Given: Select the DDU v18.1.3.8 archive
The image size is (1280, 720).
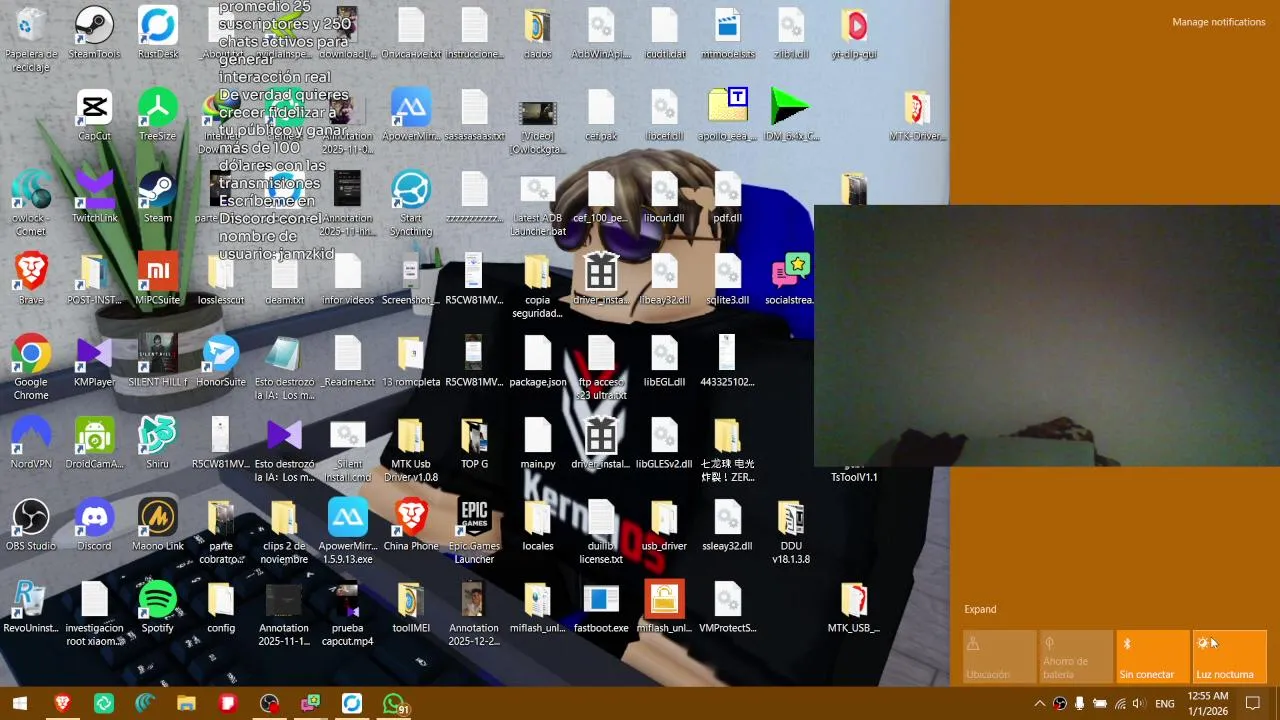Looking at the screenshot, I should point(790,531).
